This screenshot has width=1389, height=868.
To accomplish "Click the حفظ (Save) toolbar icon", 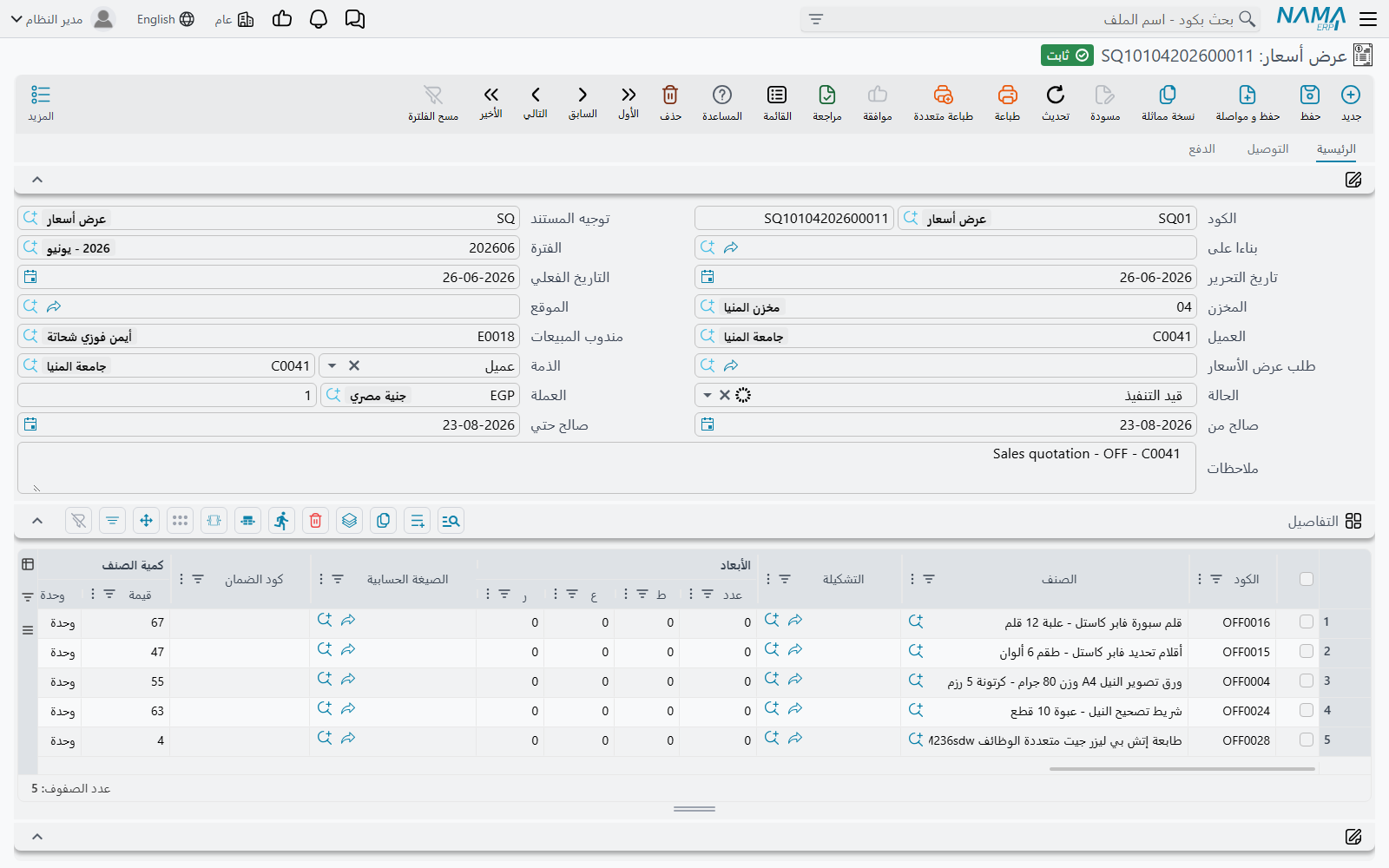I will pos(1310,95).
